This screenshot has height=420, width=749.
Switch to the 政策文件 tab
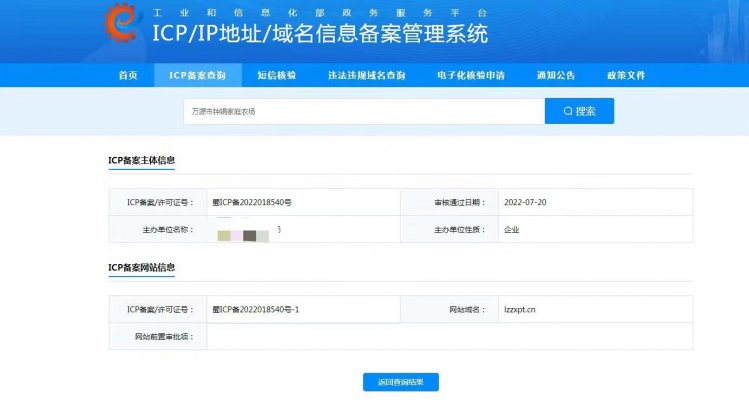click(625, 75)
